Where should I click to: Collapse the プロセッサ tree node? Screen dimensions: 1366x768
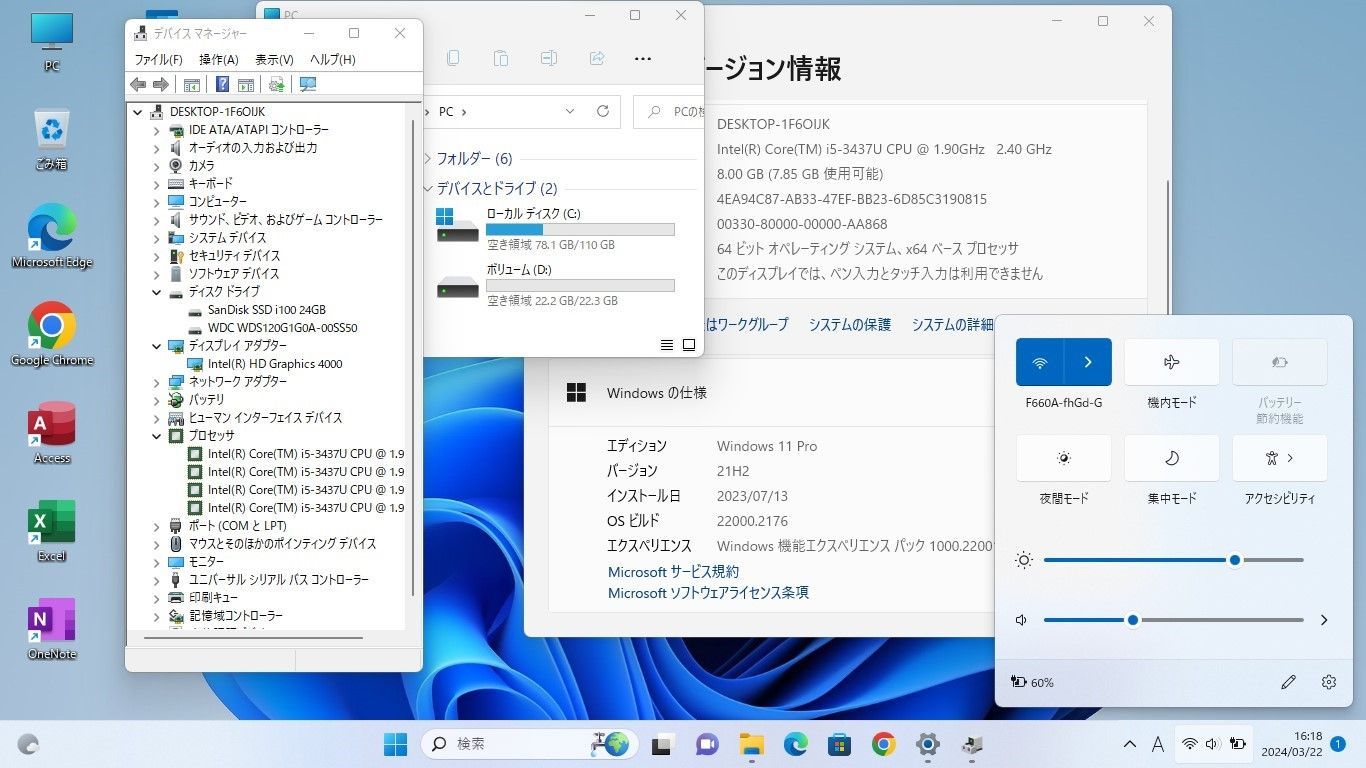pyautogui.click(x=157, y=436)
